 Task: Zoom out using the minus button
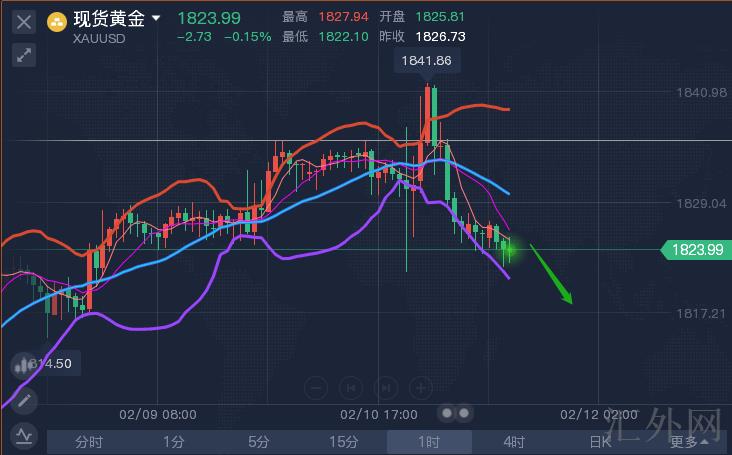[x=316, y=388]
